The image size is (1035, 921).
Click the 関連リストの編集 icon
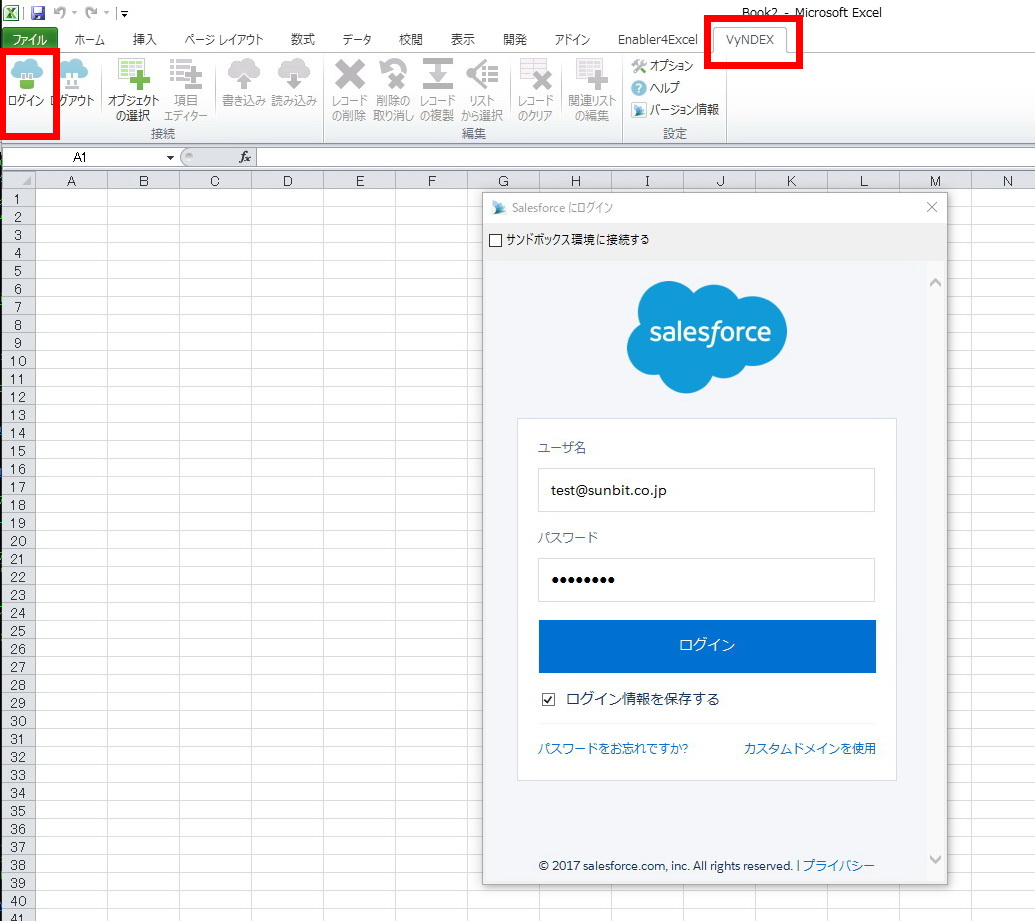[591, 74]
